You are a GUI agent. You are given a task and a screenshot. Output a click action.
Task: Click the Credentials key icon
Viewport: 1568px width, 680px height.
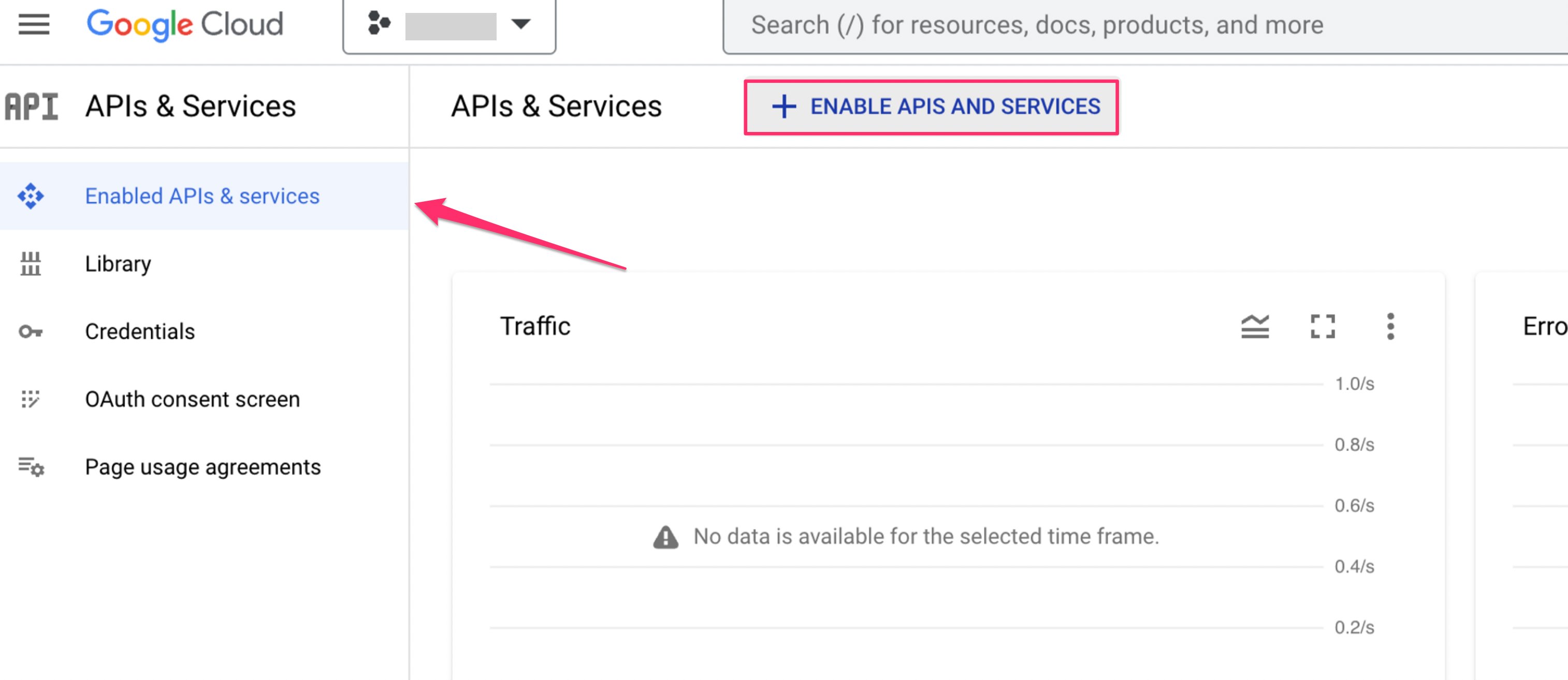(x=31, y=332)
